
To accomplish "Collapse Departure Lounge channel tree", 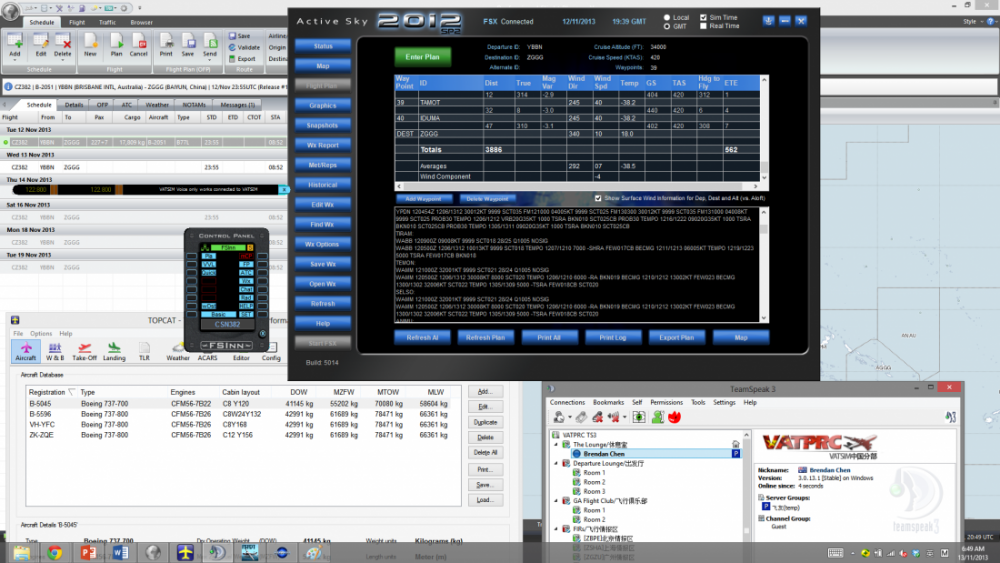I will pos(555,464).
